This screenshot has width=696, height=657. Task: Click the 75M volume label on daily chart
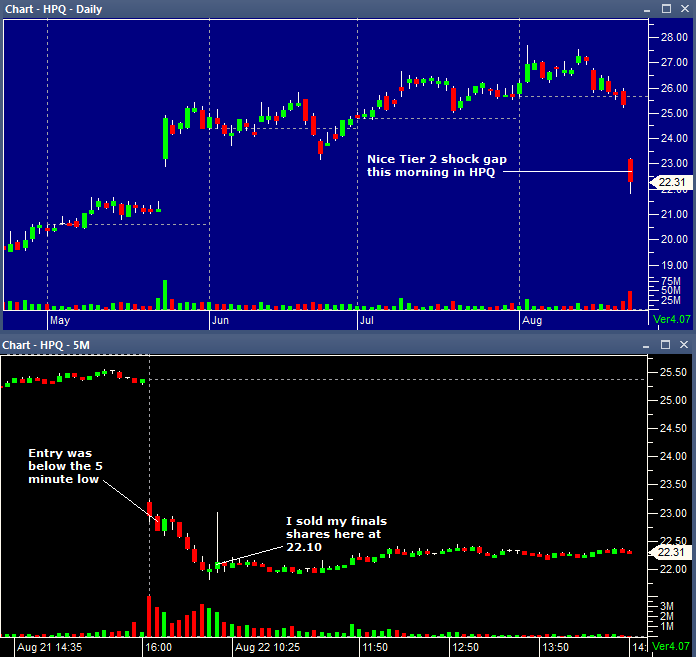(x=671, y=281)
